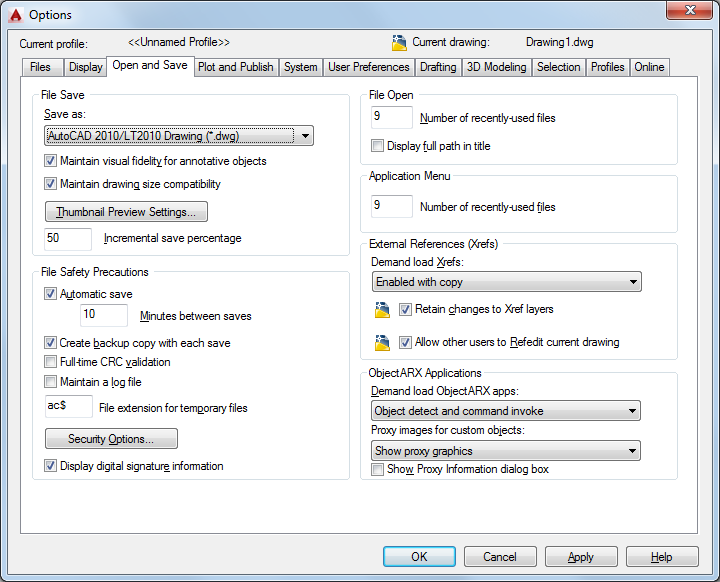Click the drawing icon beside Current drawing label

pos(399,43)
